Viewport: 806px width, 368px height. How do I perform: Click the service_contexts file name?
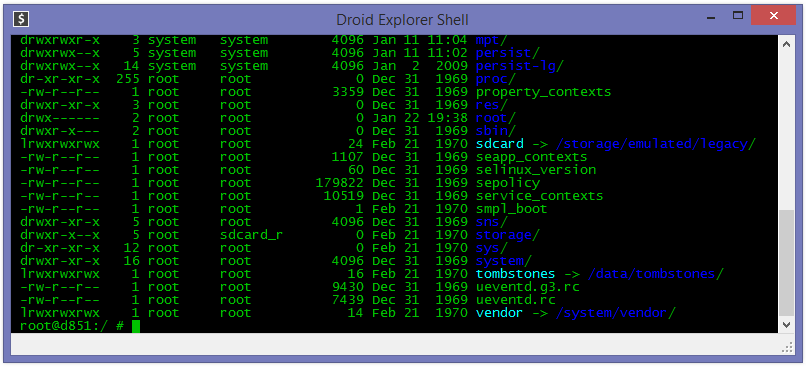[539, 196]
